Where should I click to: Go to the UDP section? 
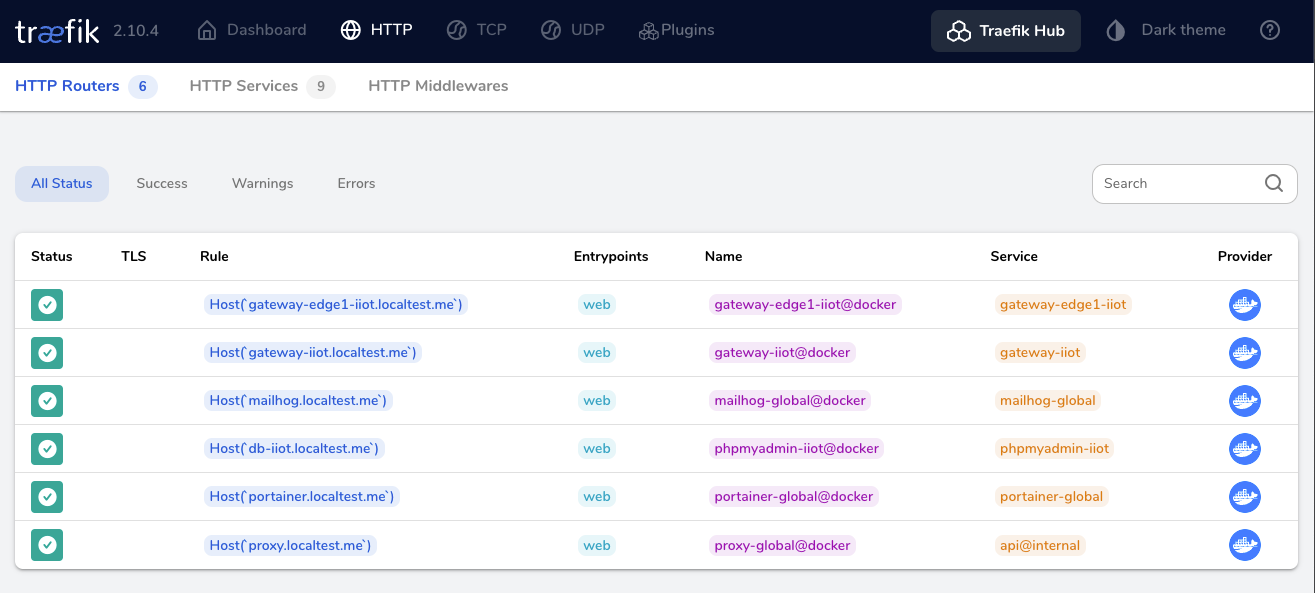point(572,30)
